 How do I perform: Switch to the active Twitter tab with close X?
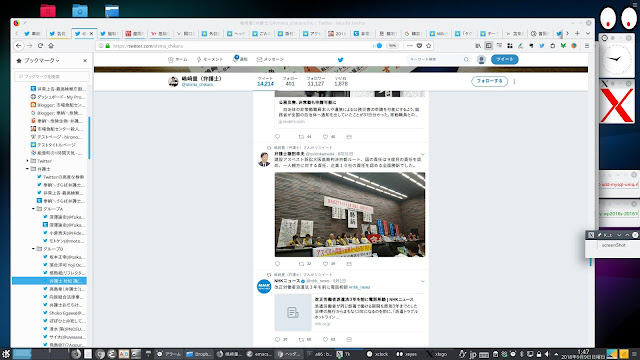point(84,33)
